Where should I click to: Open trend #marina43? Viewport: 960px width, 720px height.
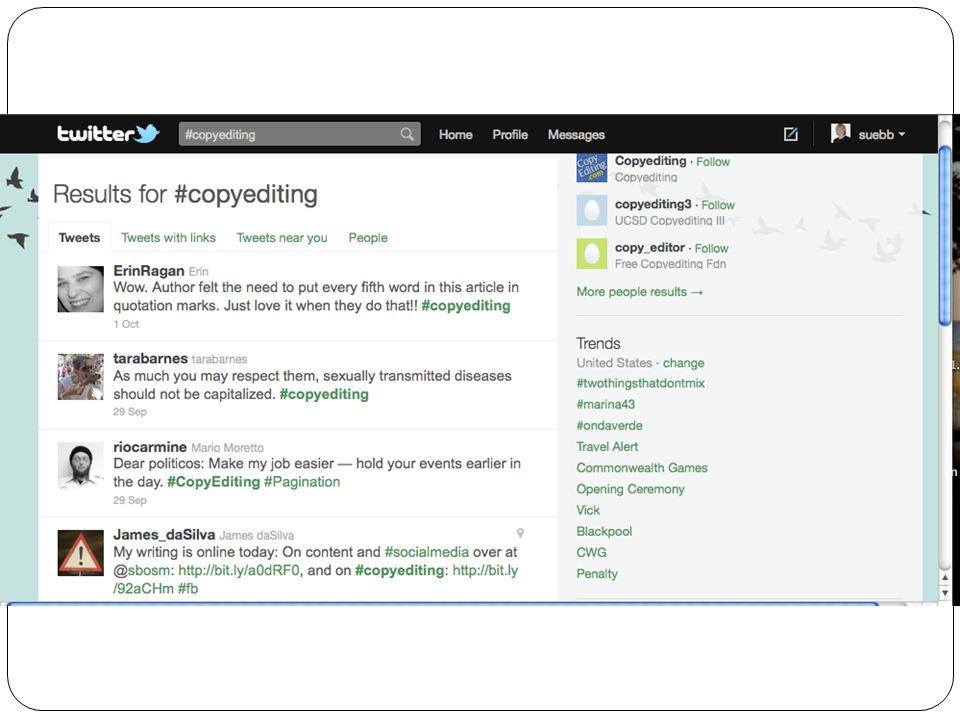click(606, 404)
